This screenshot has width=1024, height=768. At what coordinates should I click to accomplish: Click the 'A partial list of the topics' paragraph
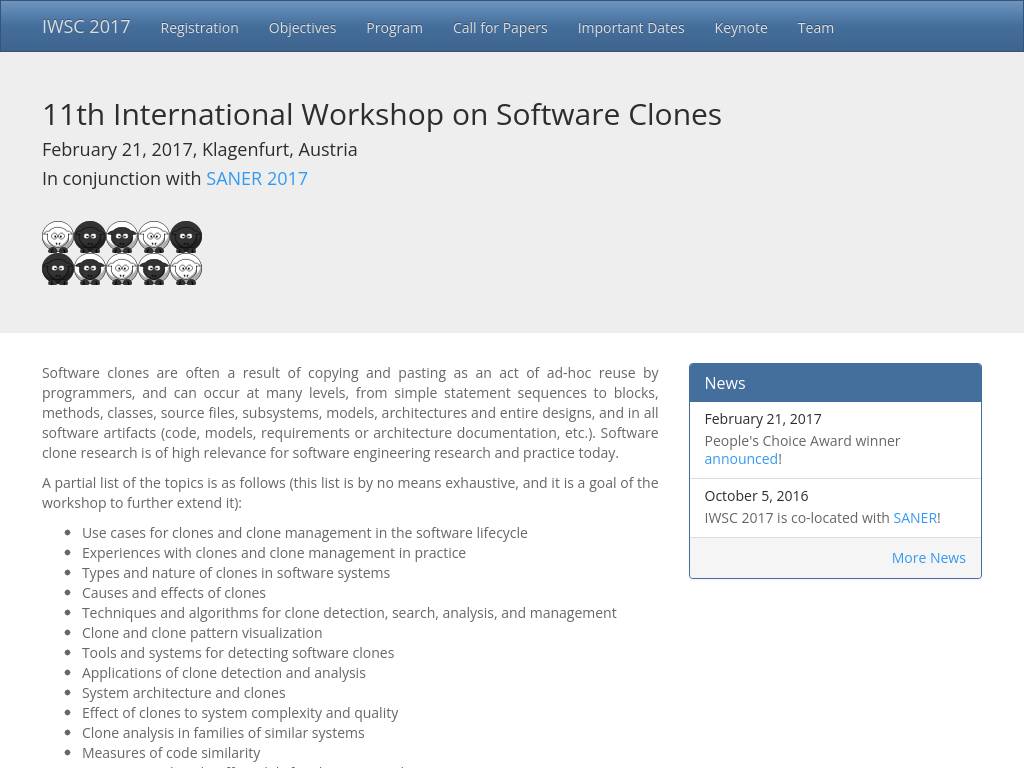(x=350, y=493)
